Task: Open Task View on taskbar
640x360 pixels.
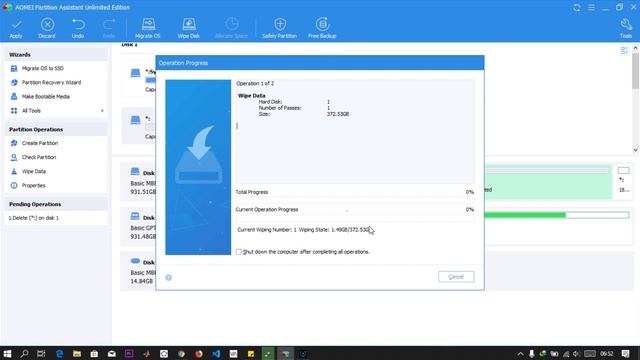Action: 41,353
